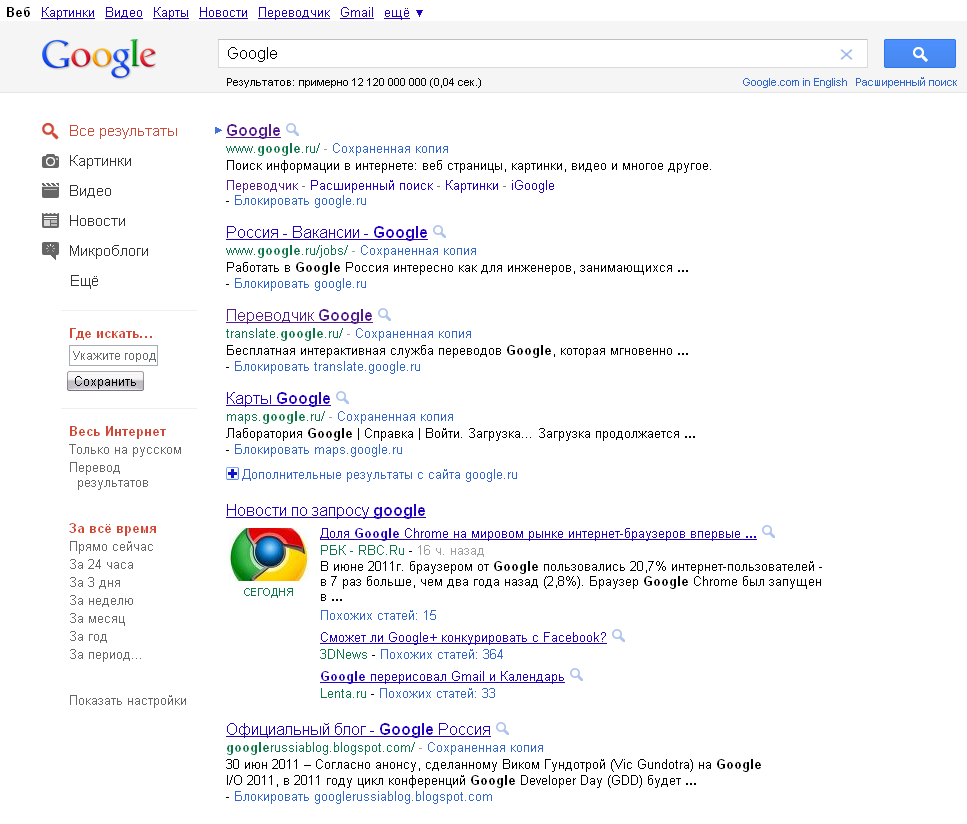The width and height of the screenshot is (967, 824).
Task: Expand Ещё in the left sidebar
Action: click(84, 281)
